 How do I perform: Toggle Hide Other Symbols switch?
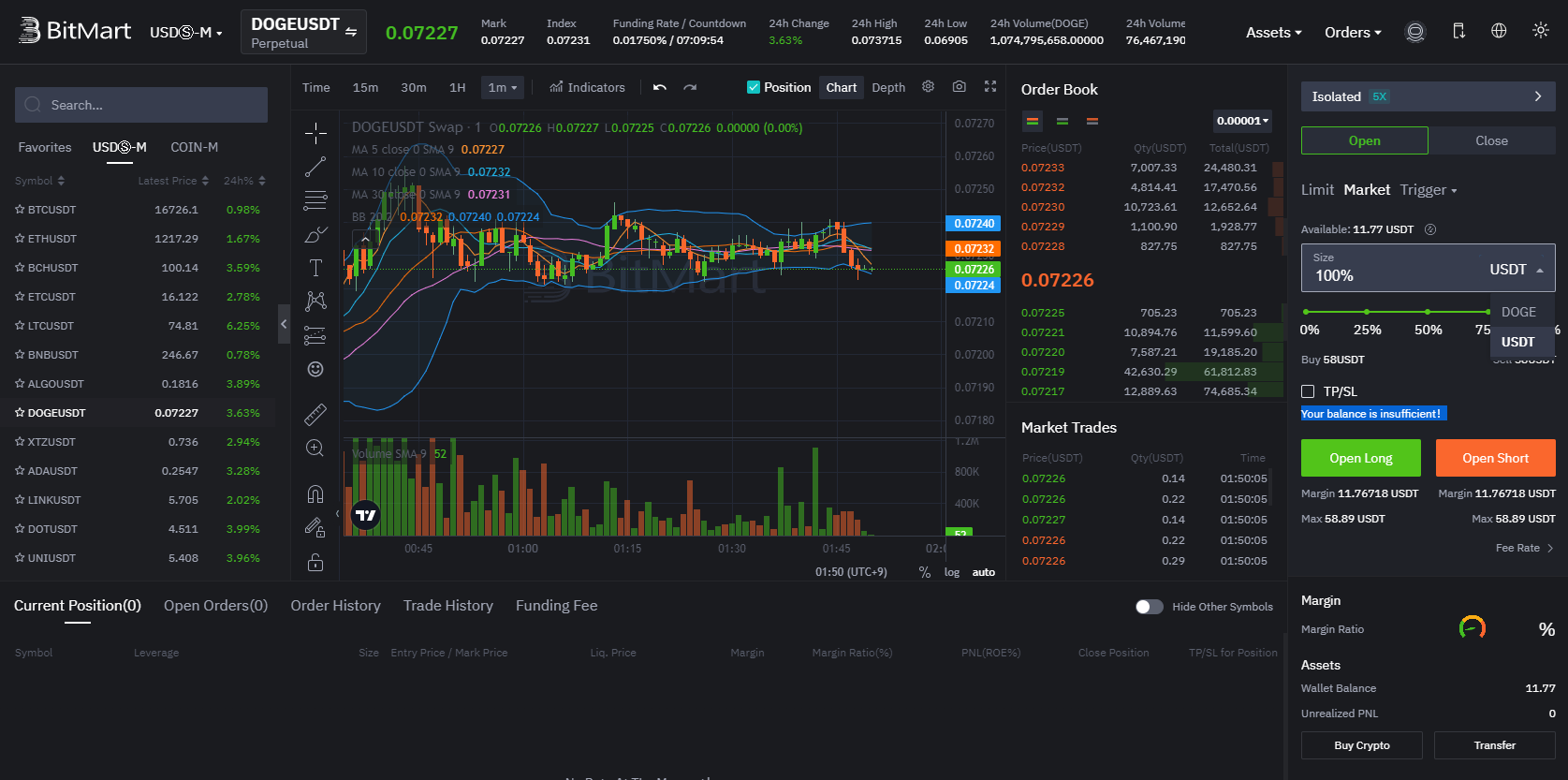pos(1149,607)
